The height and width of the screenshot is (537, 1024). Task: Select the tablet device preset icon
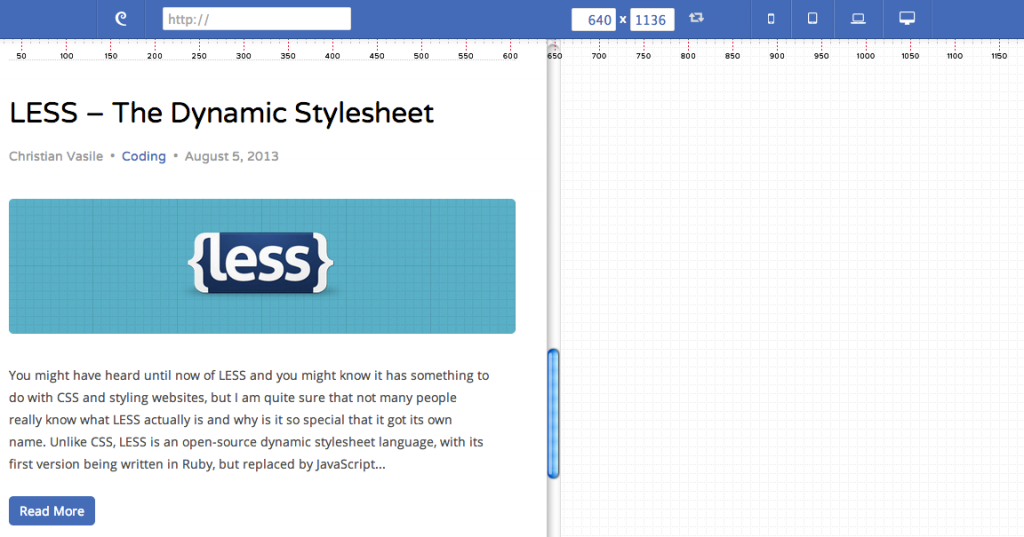click(812, 18)
